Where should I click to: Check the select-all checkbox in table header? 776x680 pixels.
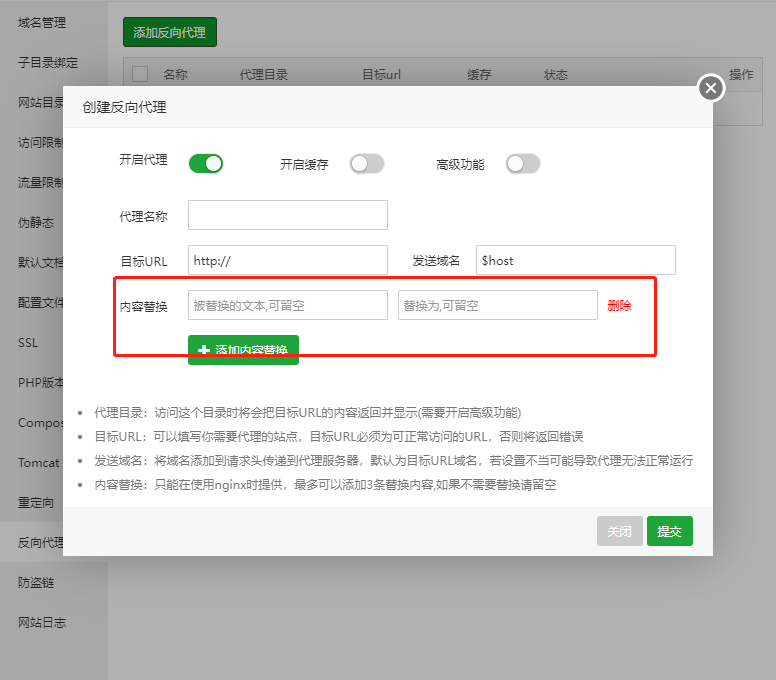pos(140,74)
